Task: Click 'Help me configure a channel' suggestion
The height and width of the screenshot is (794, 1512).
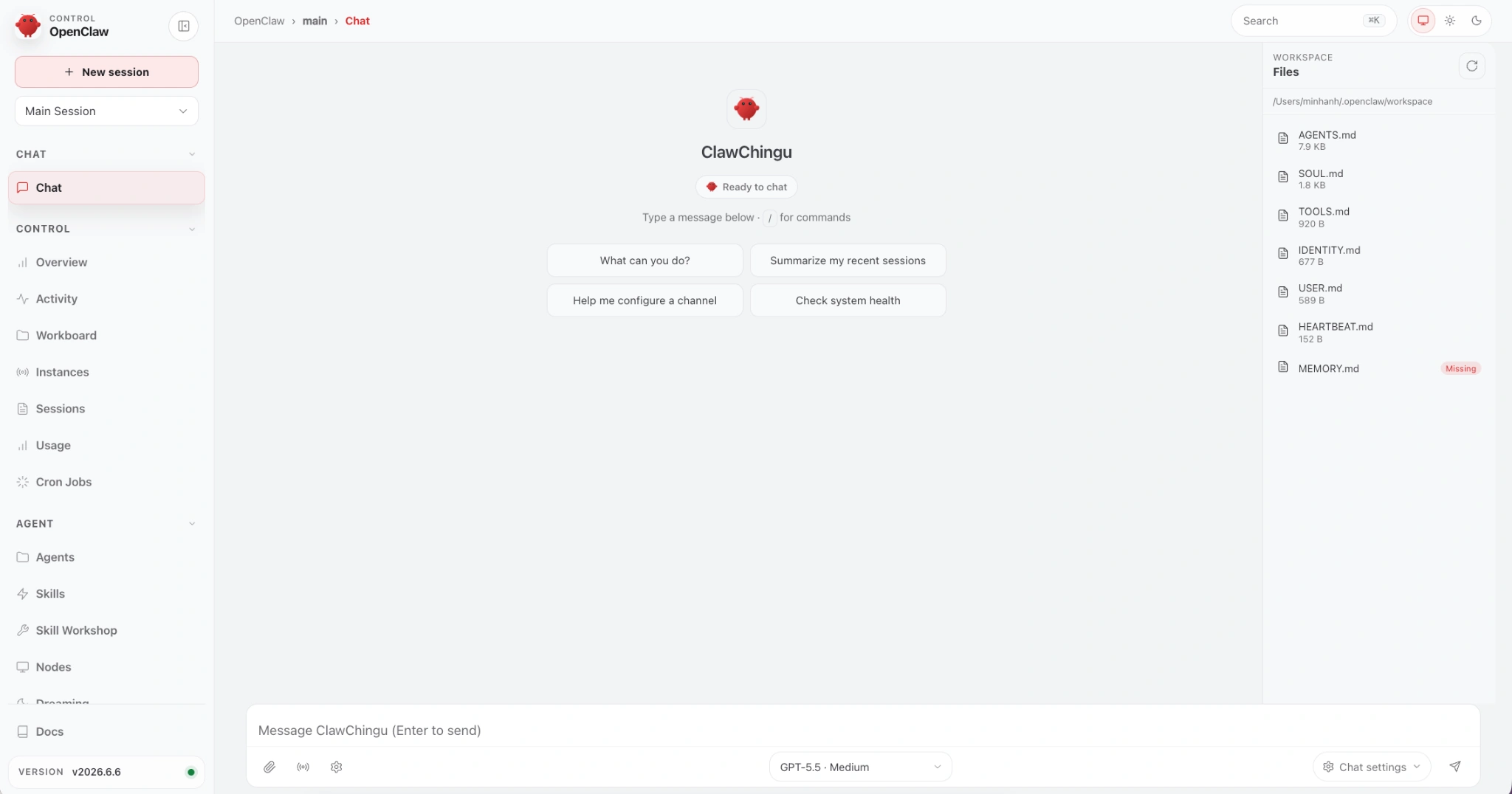Action: [x=645, y=300]
